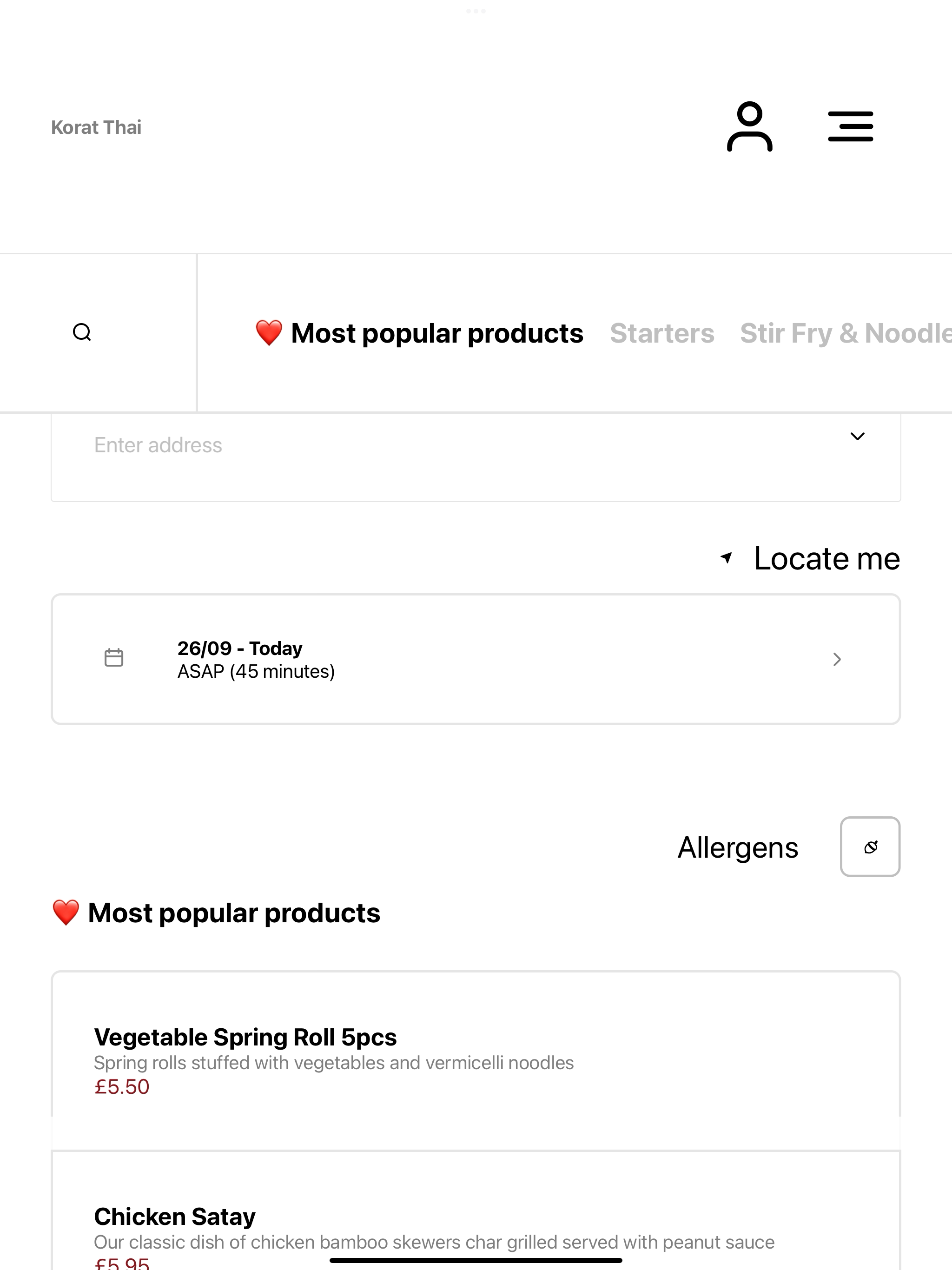Click the red heart in category bar
Image resolution: width=952 pixels, height=1270 pixels.
pyautogui.click(x=269, y=333)
